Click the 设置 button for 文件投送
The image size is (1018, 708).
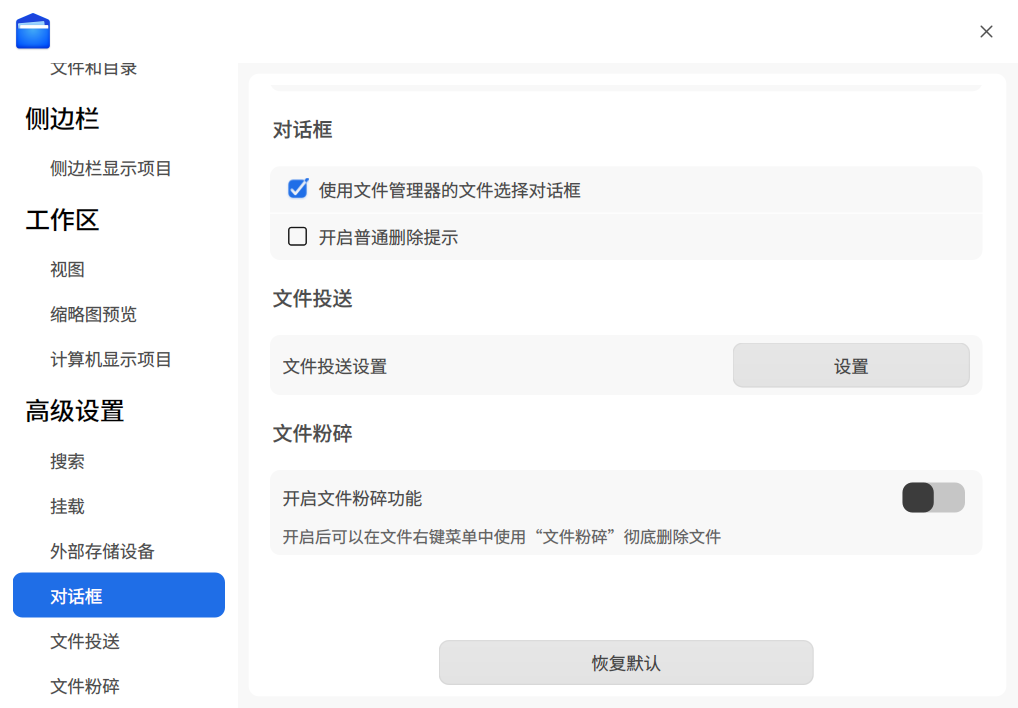[x=850, y=366]
